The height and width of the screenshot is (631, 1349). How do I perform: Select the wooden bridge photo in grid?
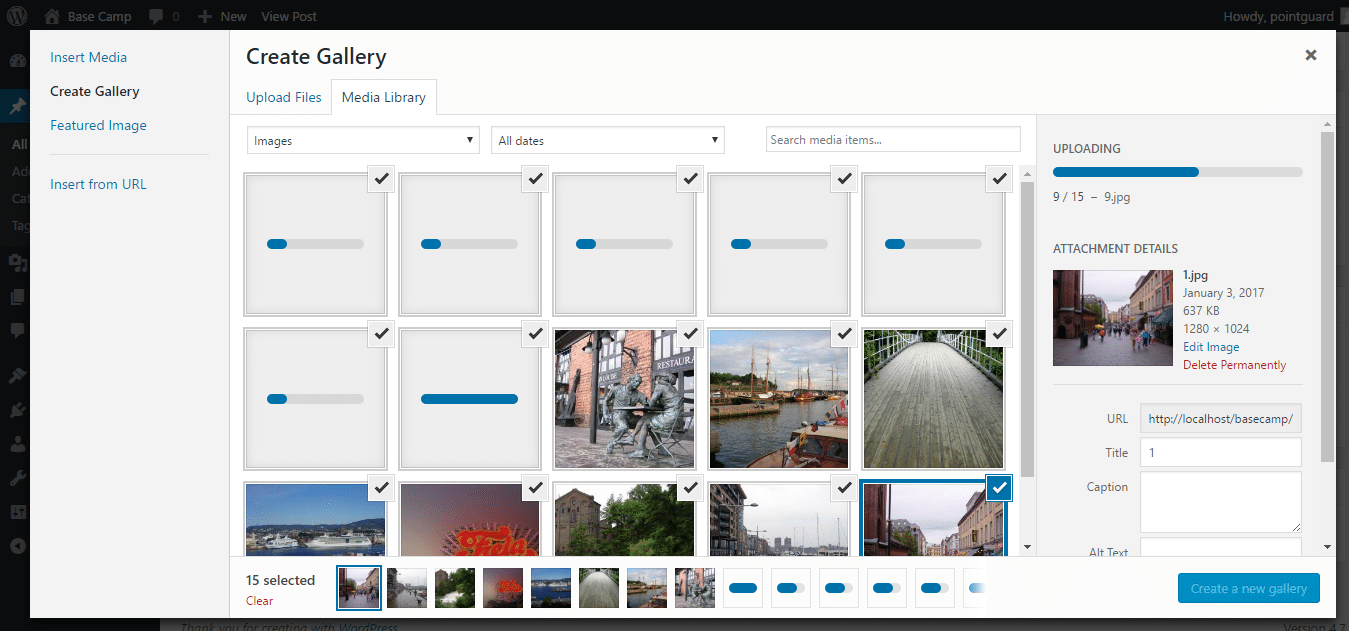(933, 399)
